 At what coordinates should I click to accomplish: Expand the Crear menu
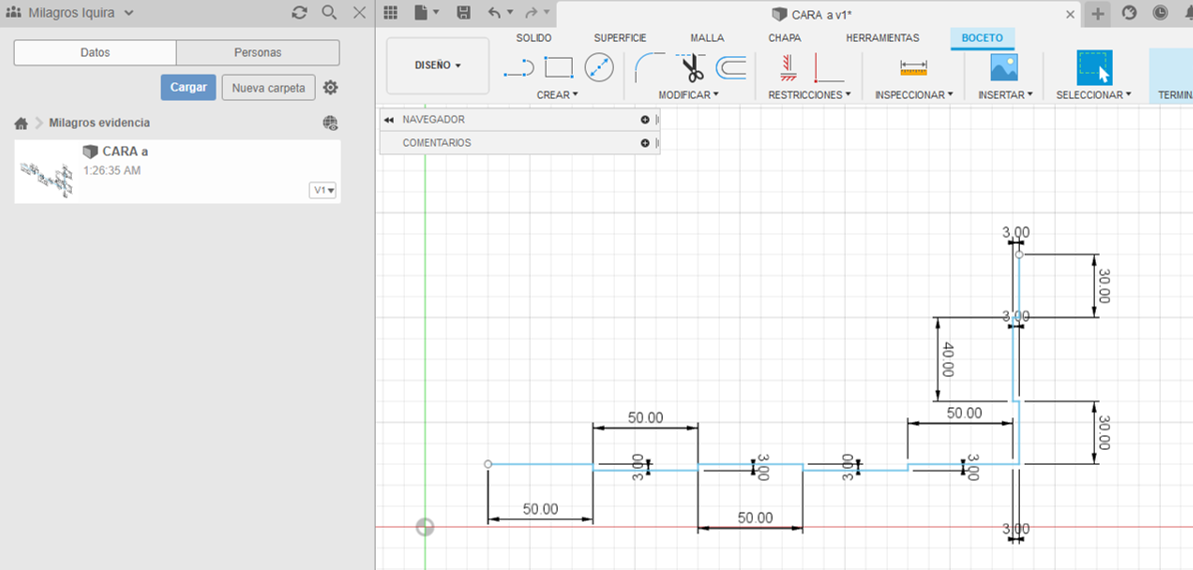[x=557, y=95]
